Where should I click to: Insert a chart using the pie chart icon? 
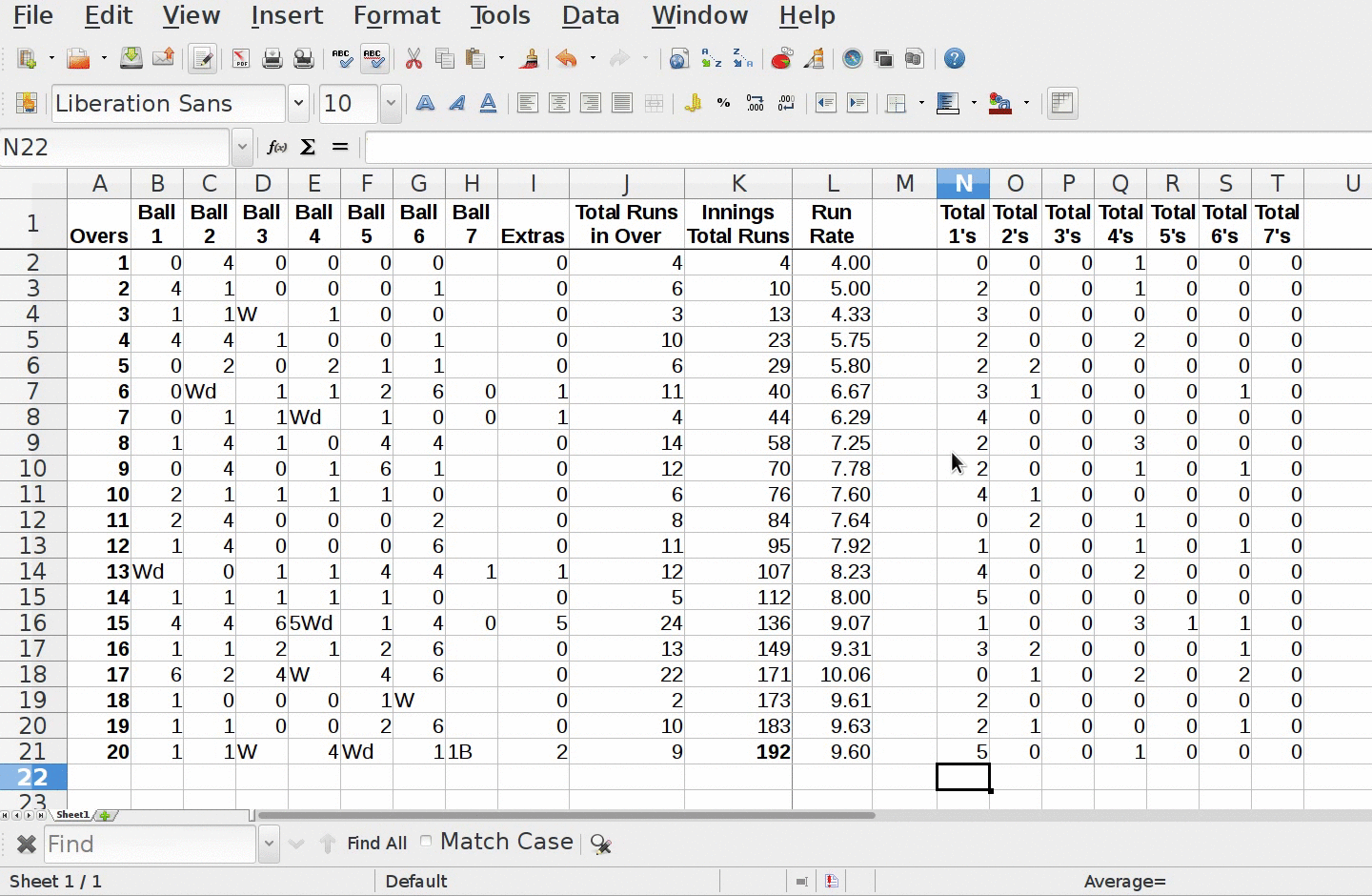[x=781, y=59]
